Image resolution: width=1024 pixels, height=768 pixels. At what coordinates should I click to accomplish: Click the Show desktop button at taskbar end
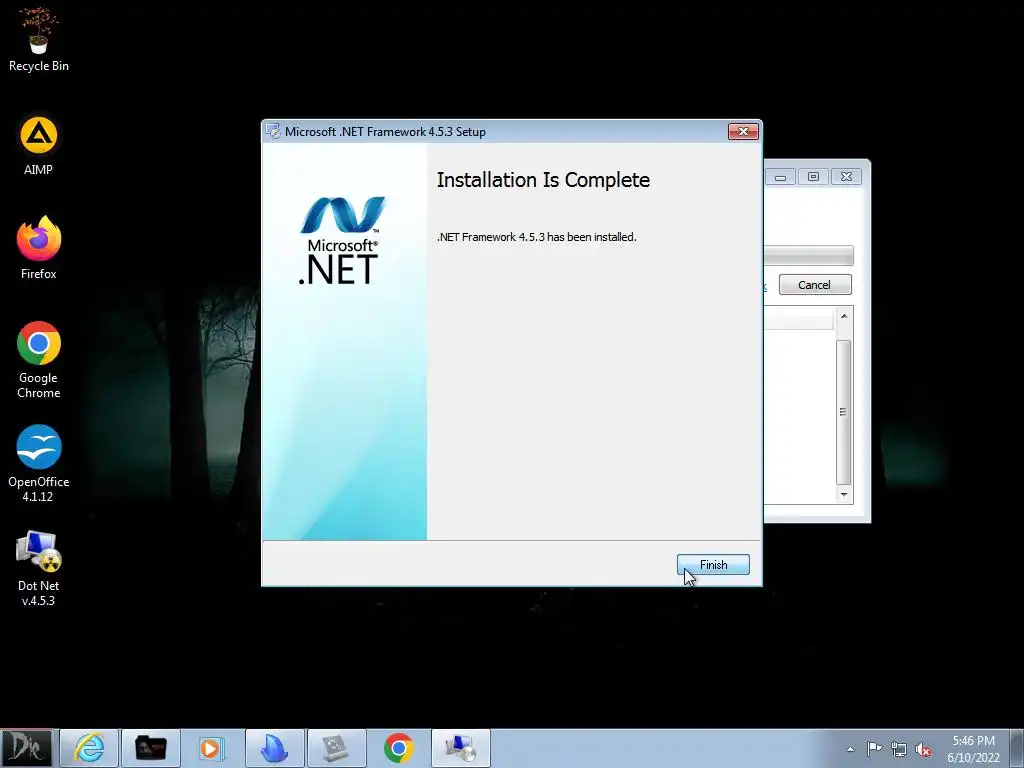1017,748
